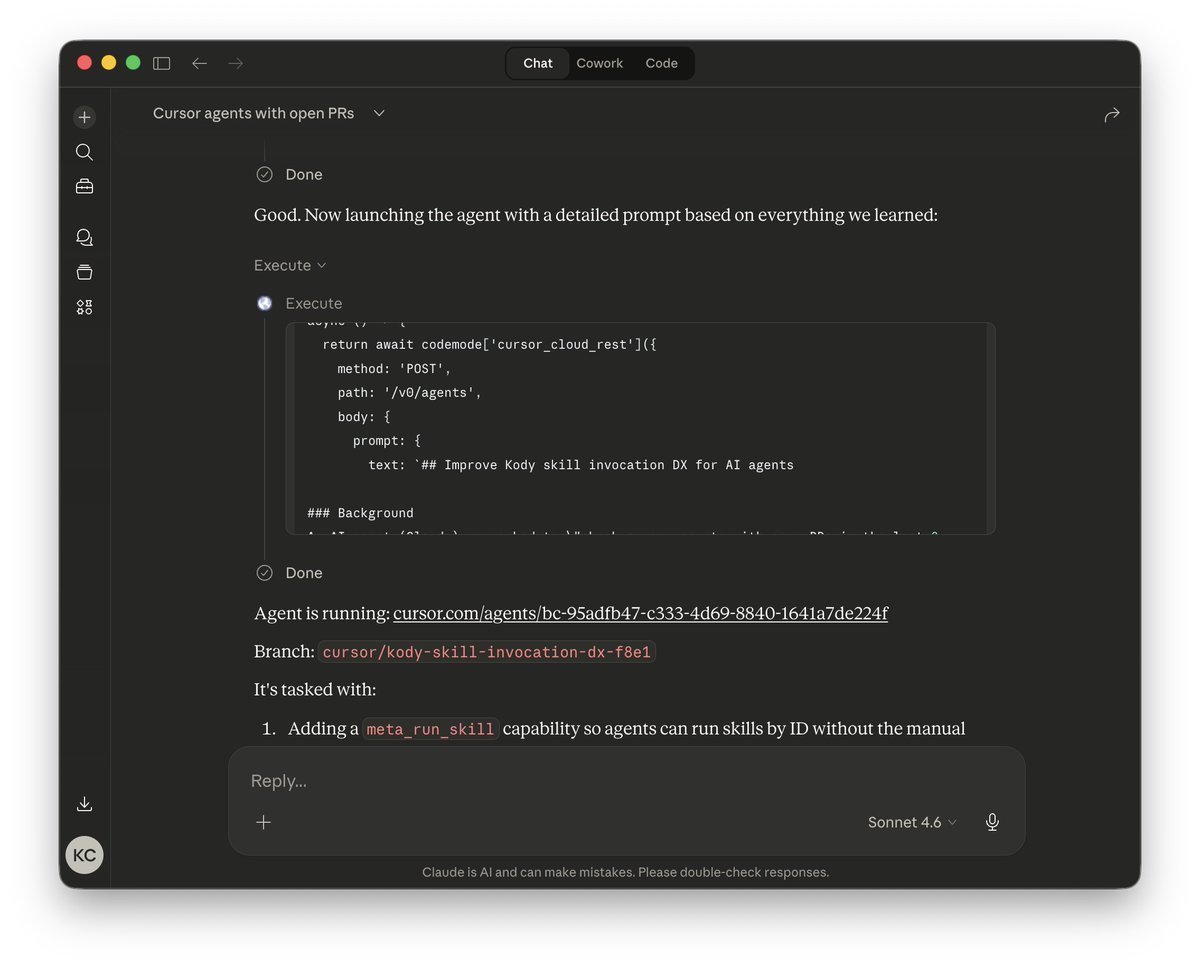Click the globe icon beside Execute
Image resolution: width=1200 pixels, height=967 pixels.
[x=264, y=303]
